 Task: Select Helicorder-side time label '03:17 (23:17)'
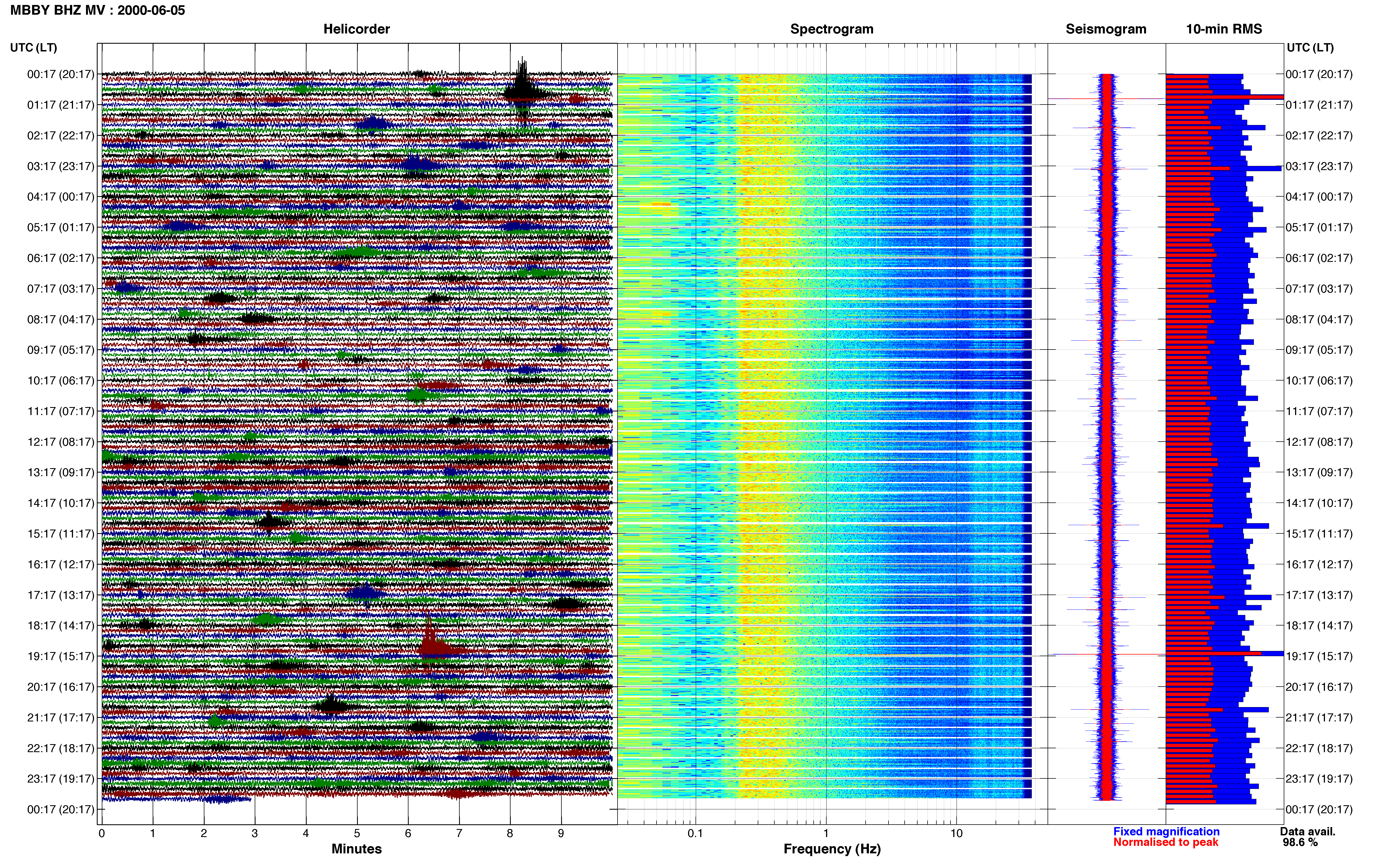[61, 166]
